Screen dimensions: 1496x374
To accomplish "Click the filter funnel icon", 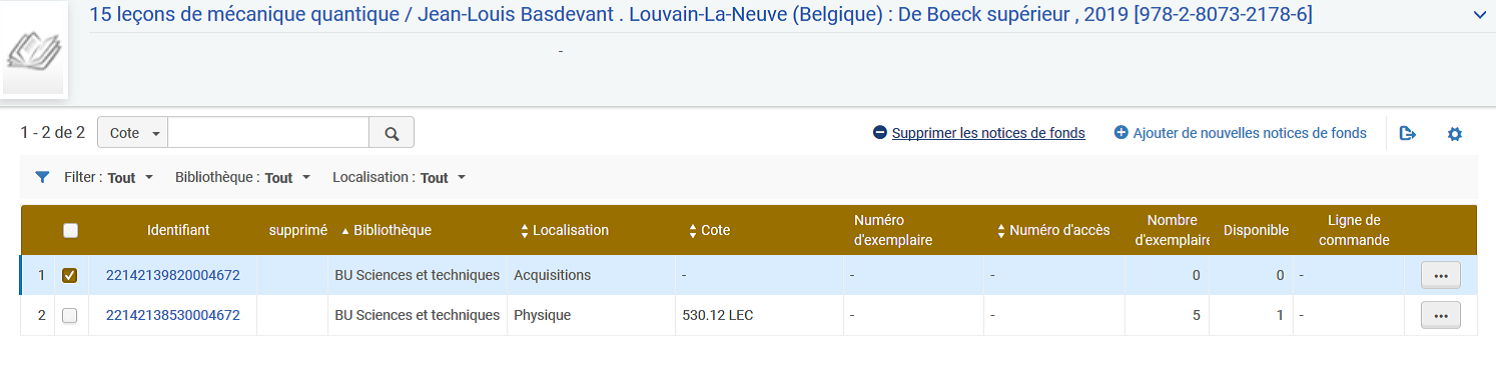I will [42, 177].
